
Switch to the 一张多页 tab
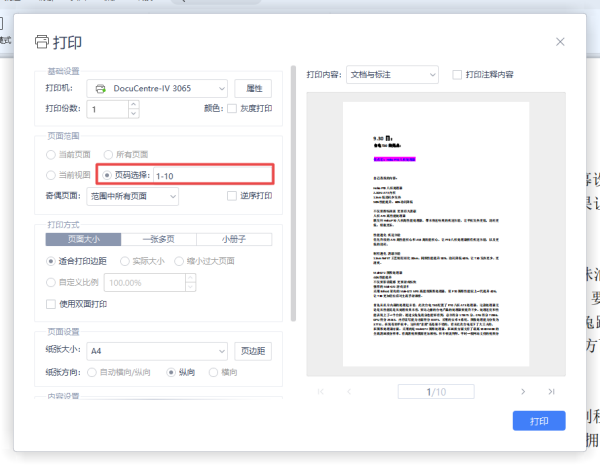(159, 240)
